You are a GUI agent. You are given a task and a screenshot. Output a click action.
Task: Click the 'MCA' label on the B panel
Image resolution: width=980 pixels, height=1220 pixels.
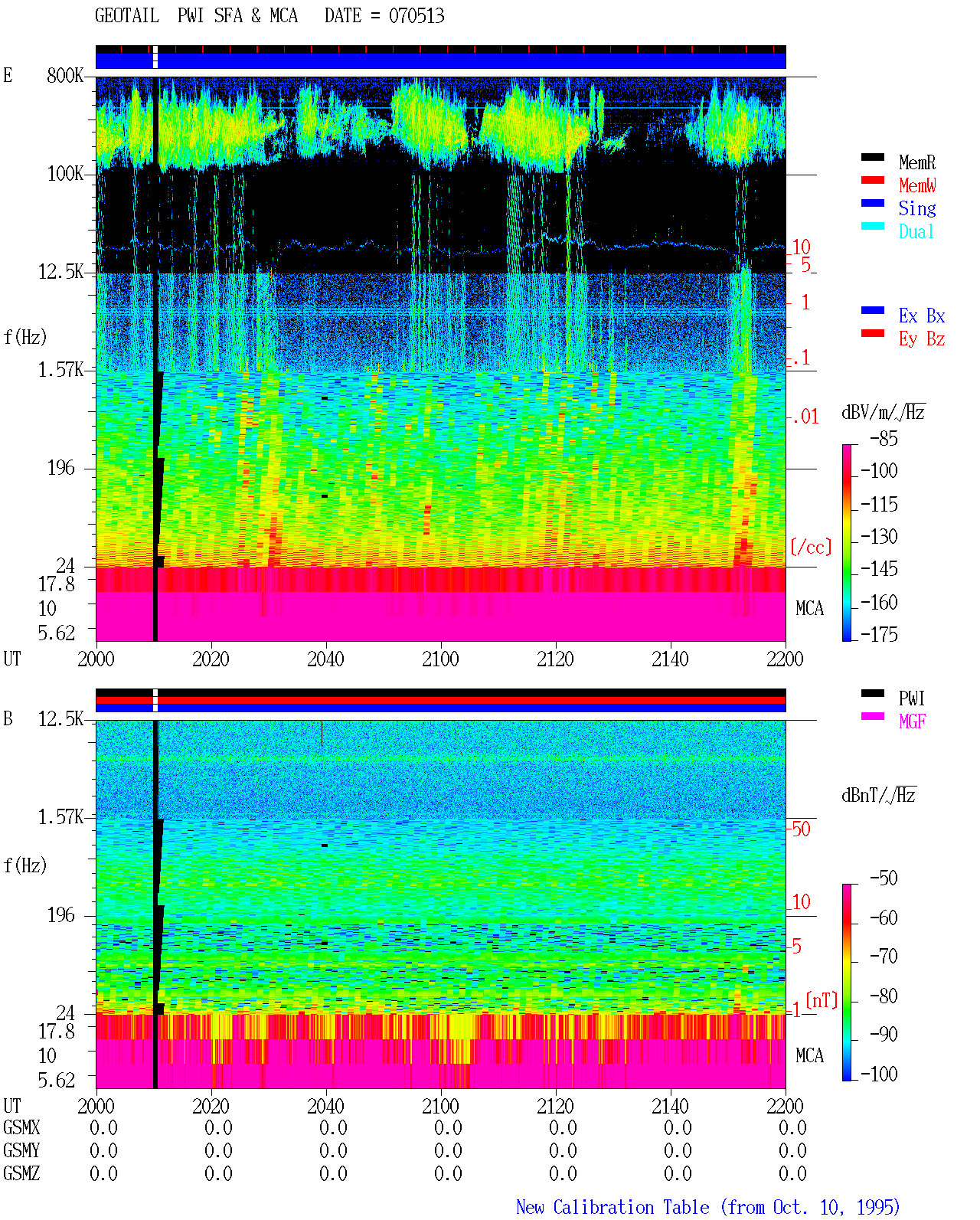tap(809, 1056)
